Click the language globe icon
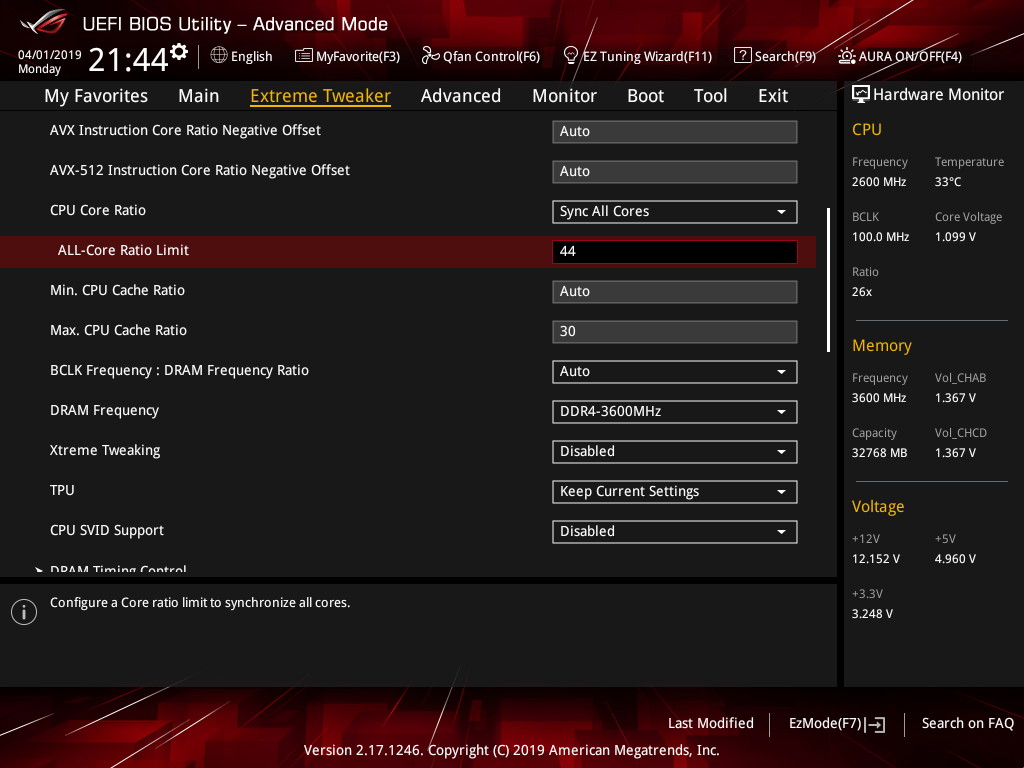The height and width of the screenshot is (768, 1024). click(x=219, y=56)
